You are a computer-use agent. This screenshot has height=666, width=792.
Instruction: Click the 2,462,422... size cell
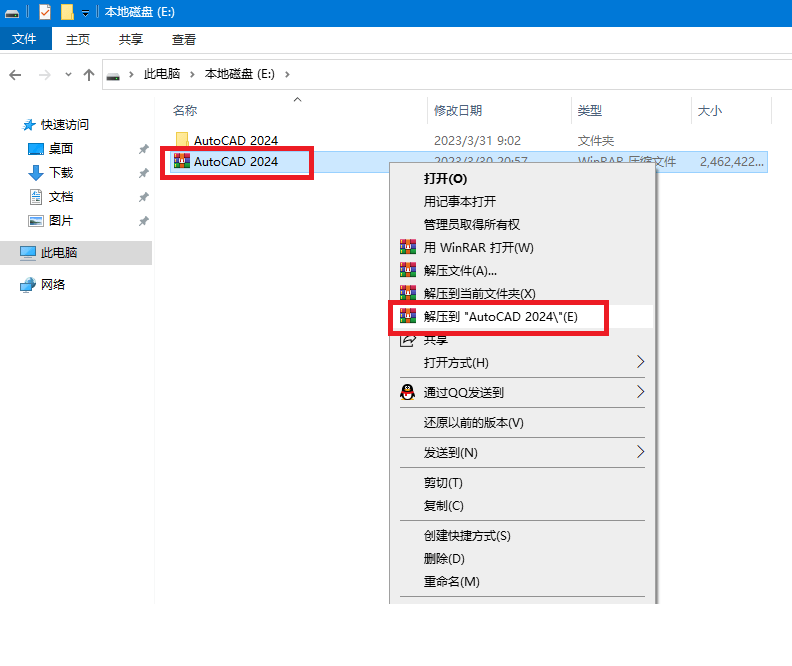pyautogui.click(x=731, y=162)
